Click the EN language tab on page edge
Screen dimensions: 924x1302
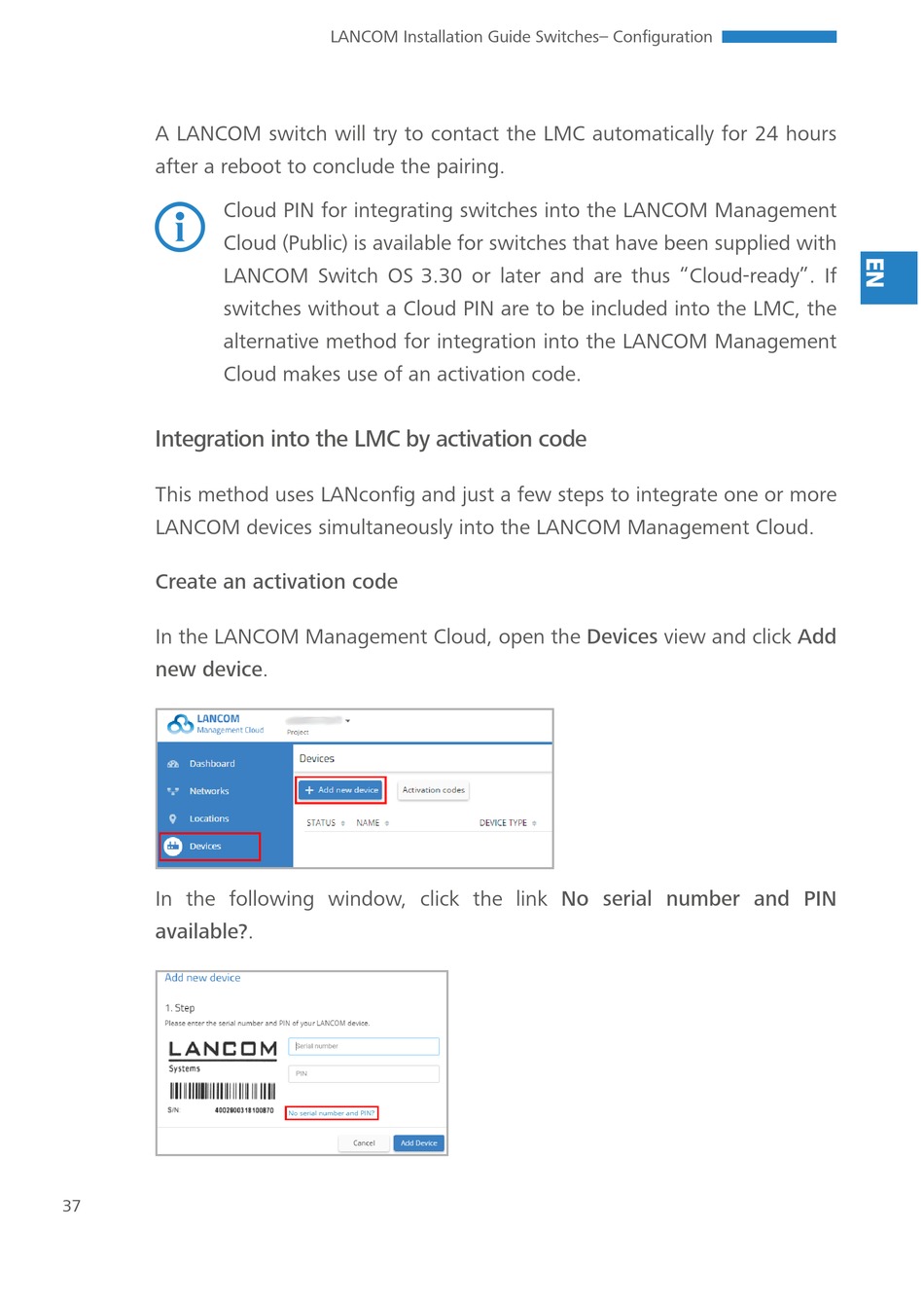(x=889, y=278)
